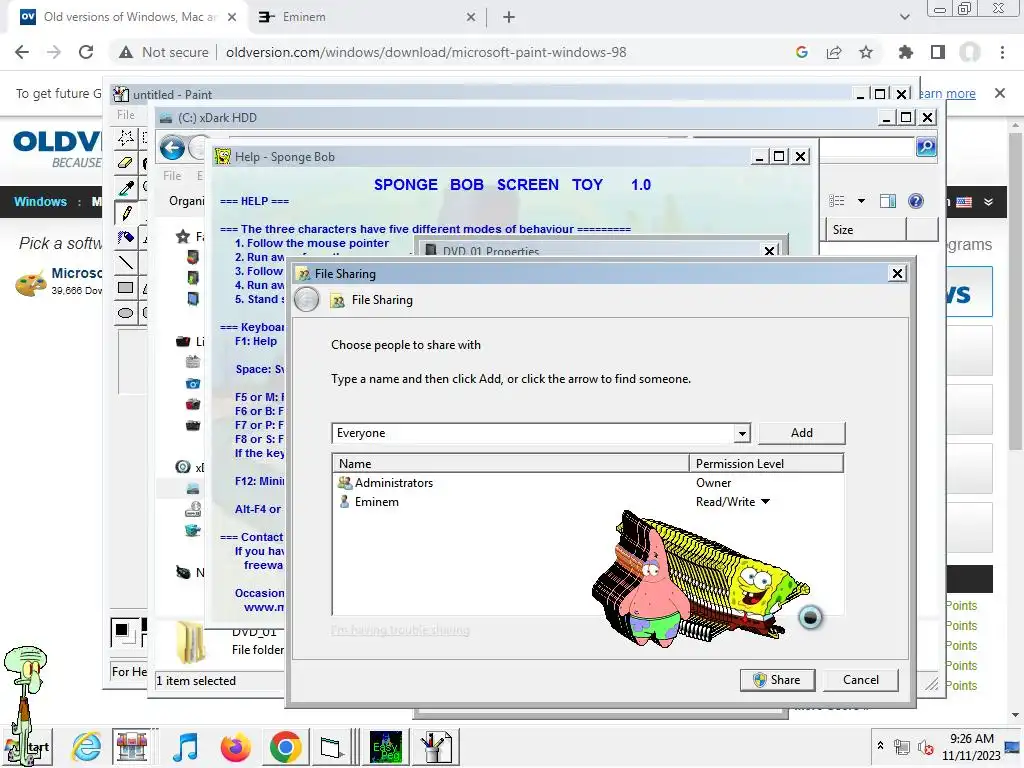Click the blue help icon in Explorer
The image size is (1024, 768).
916,201
